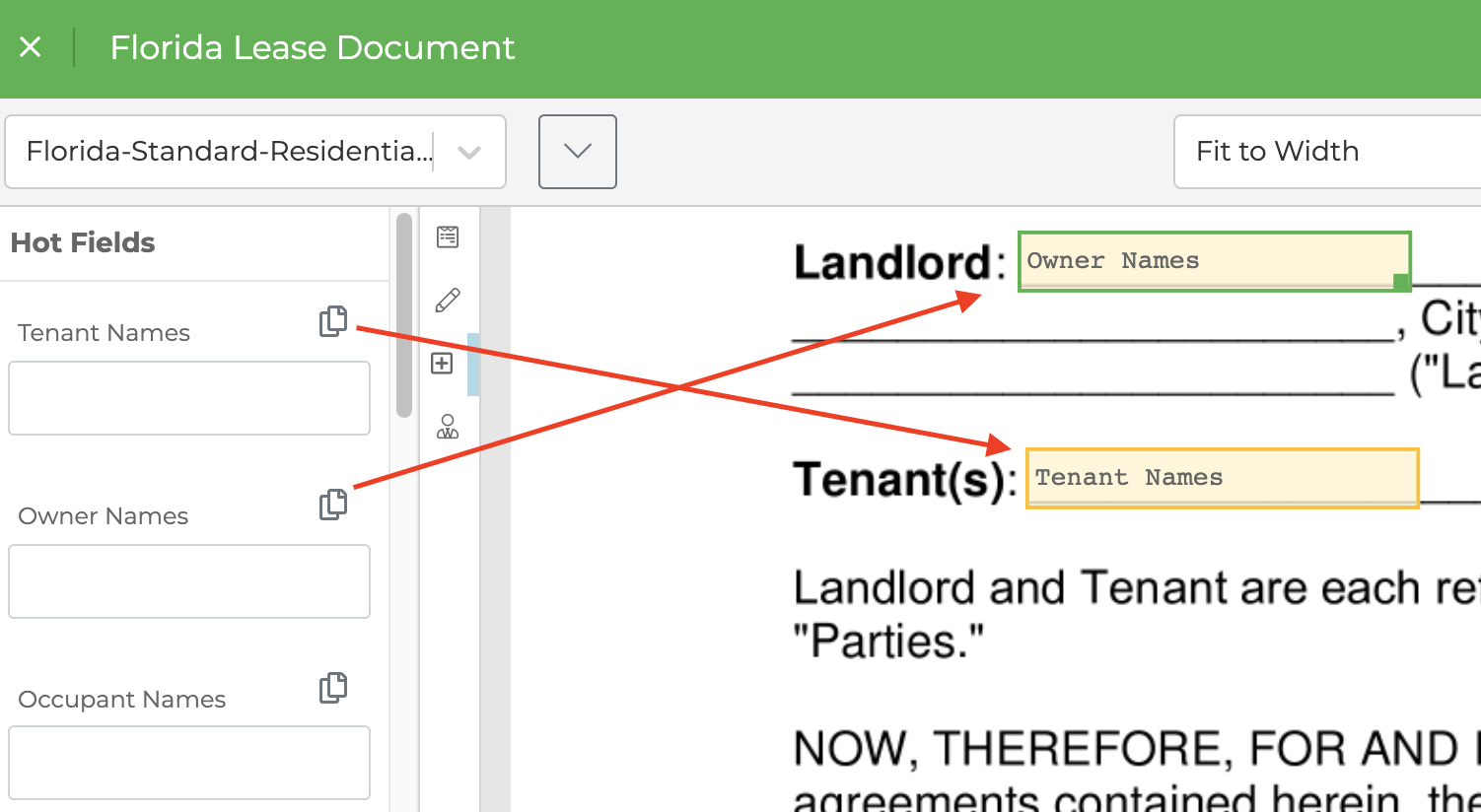Click inside the Occupant Names text box
This screenshot has width=1481, height=812.
click(x=189, y=762)
